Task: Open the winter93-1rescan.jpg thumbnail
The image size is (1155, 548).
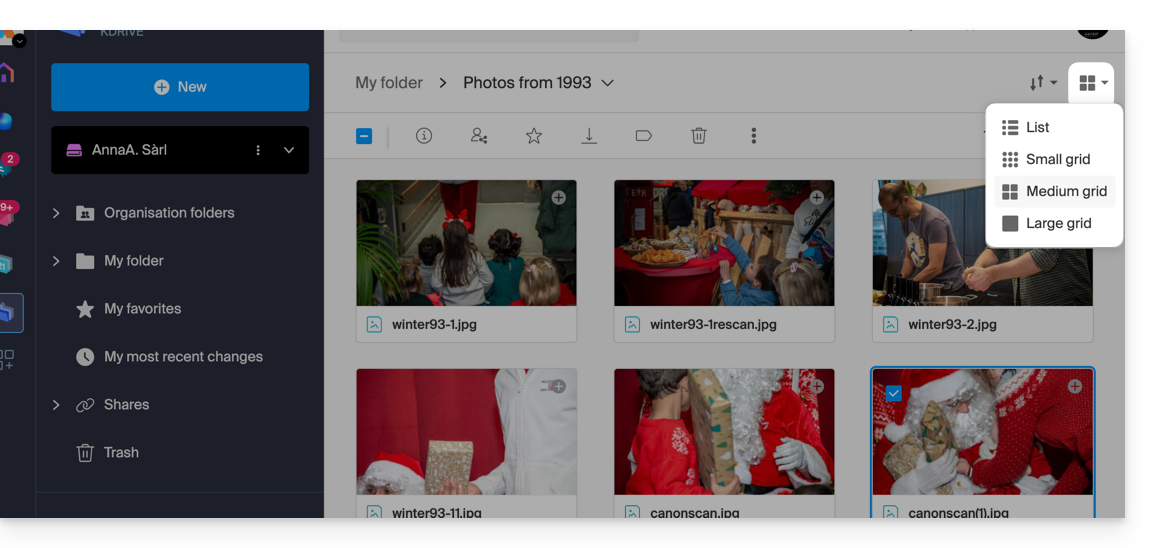Action: pos(724,243)
